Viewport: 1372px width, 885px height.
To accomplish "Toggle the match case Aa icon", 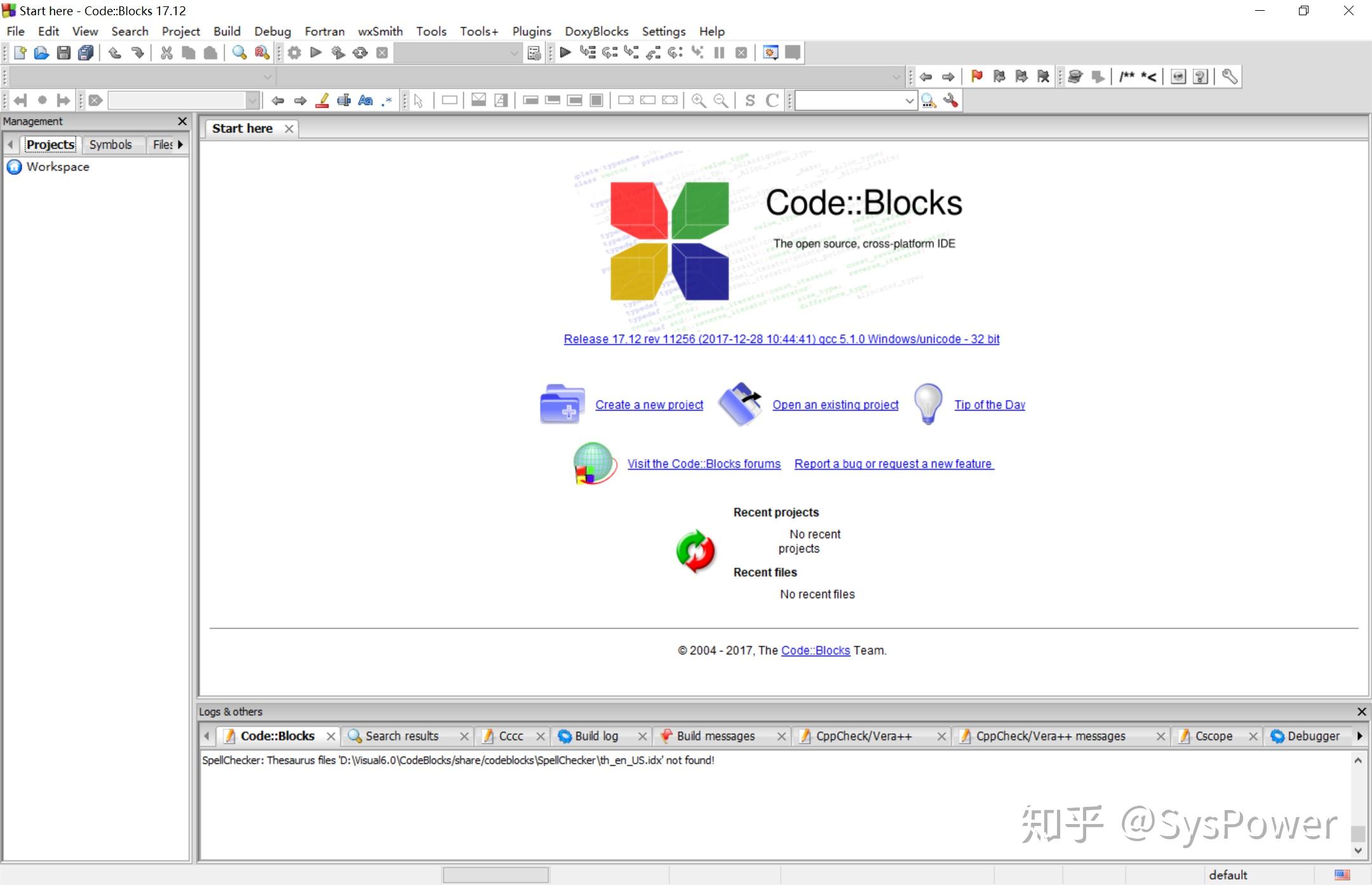I will 365,100.
